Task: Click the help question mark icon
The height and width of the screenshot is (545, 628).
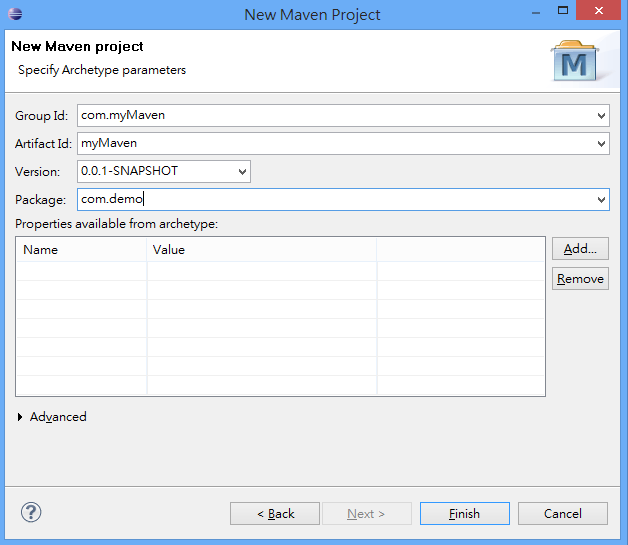Action: pyautogui.click(x=30, y=513)
